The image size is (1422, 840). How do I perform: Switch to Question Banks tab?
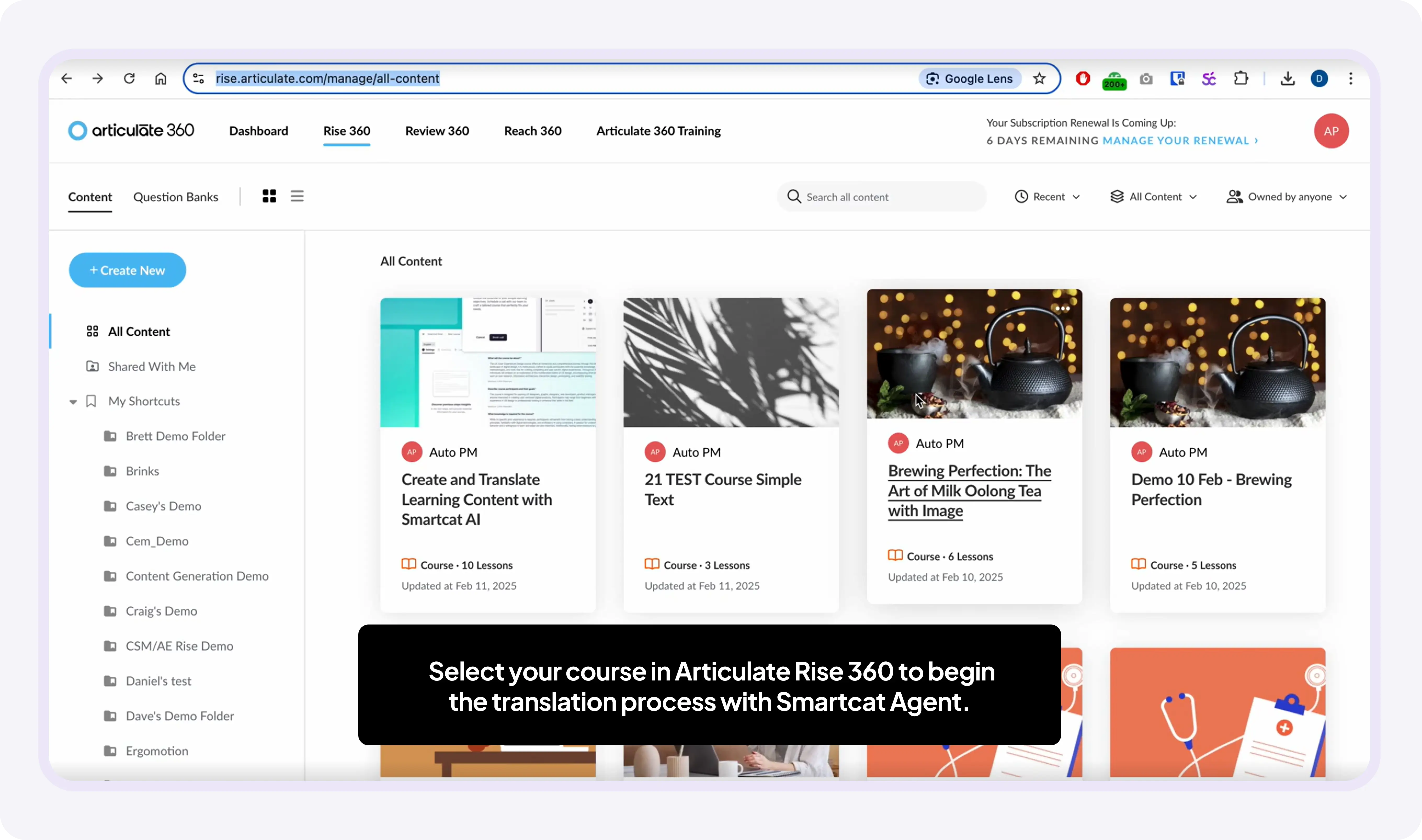176,197
